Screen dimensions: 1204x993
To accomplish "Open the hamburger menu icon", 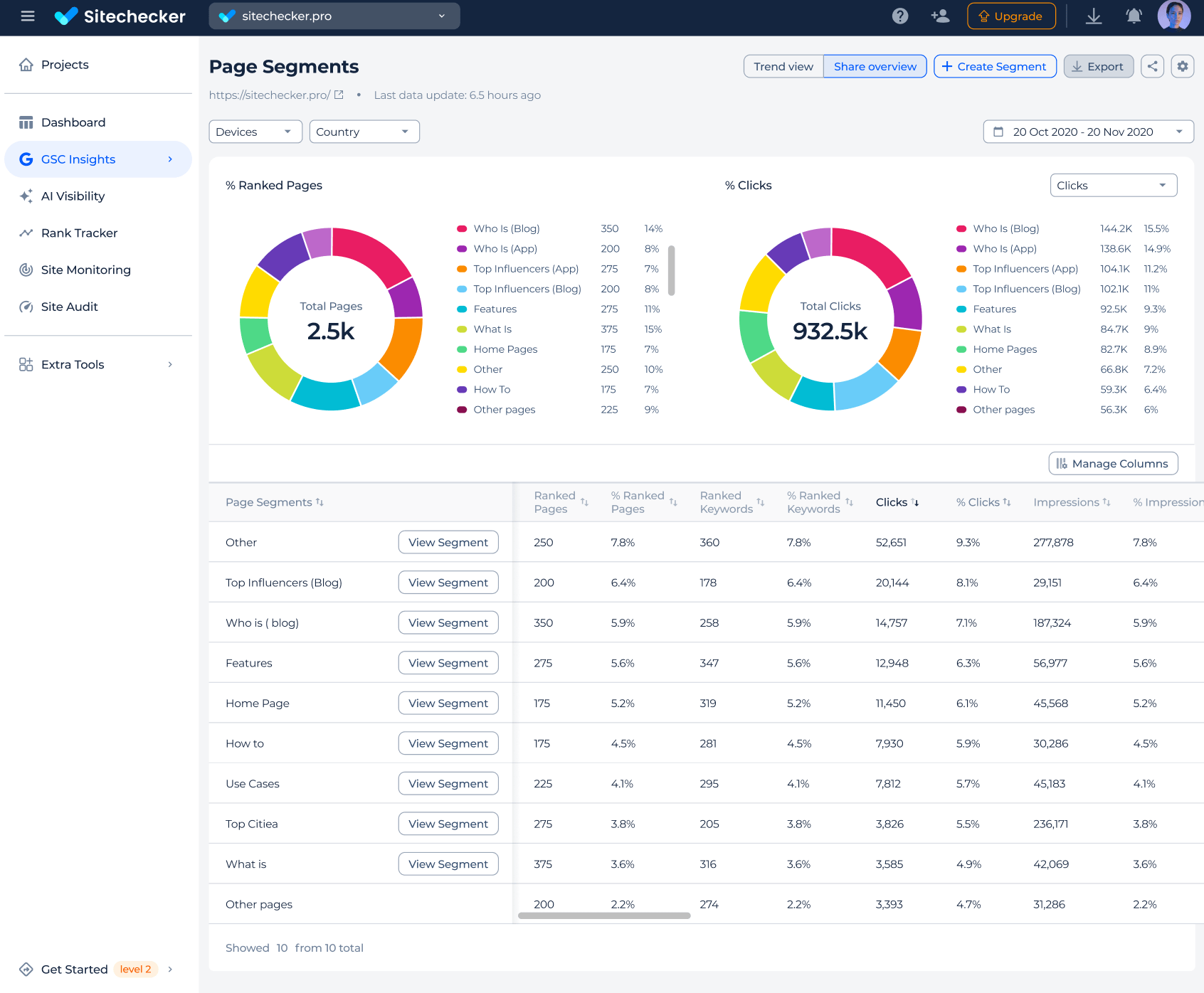I will tap(28, 16).
